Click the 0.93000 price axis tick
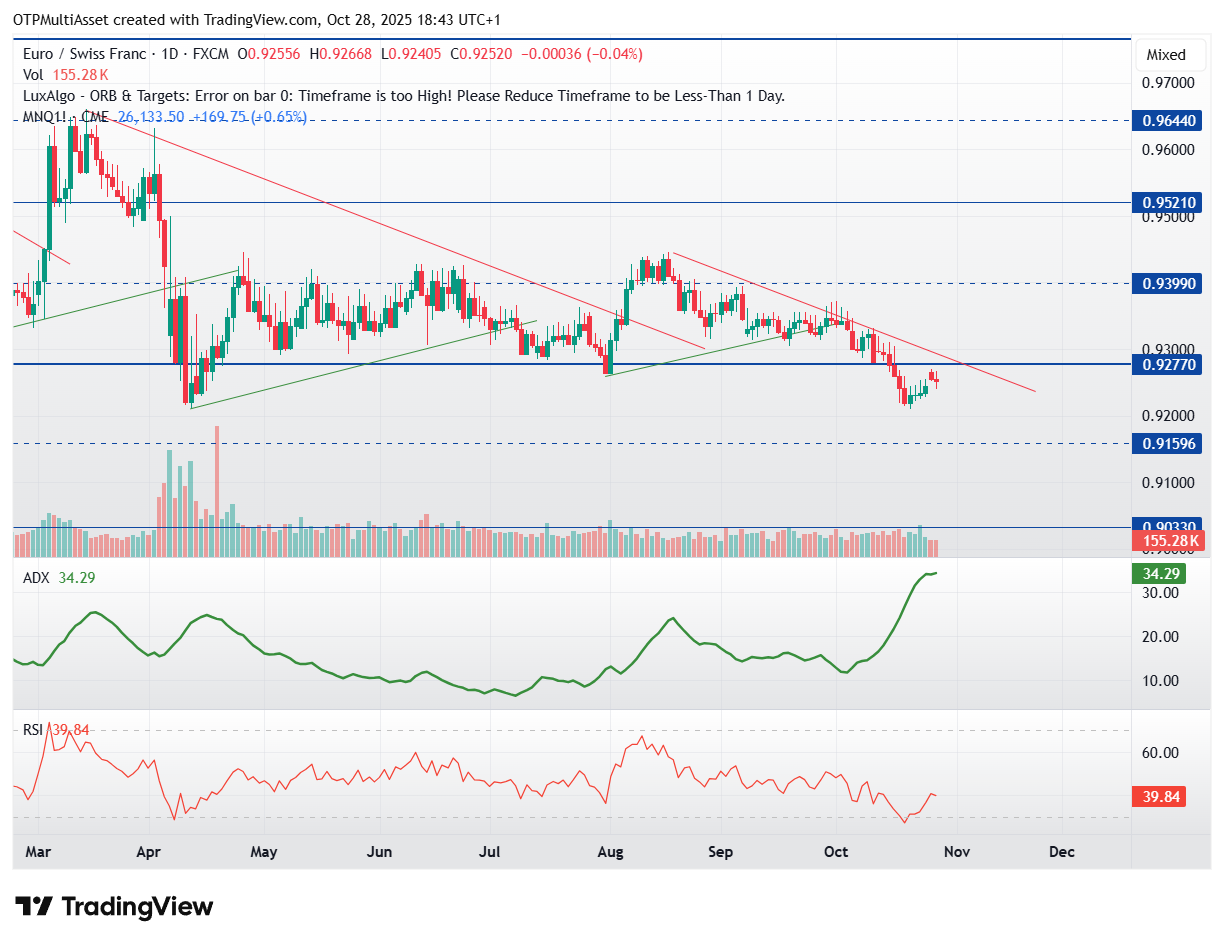This screenshot has width=1224, height=944. [1169, 349]
